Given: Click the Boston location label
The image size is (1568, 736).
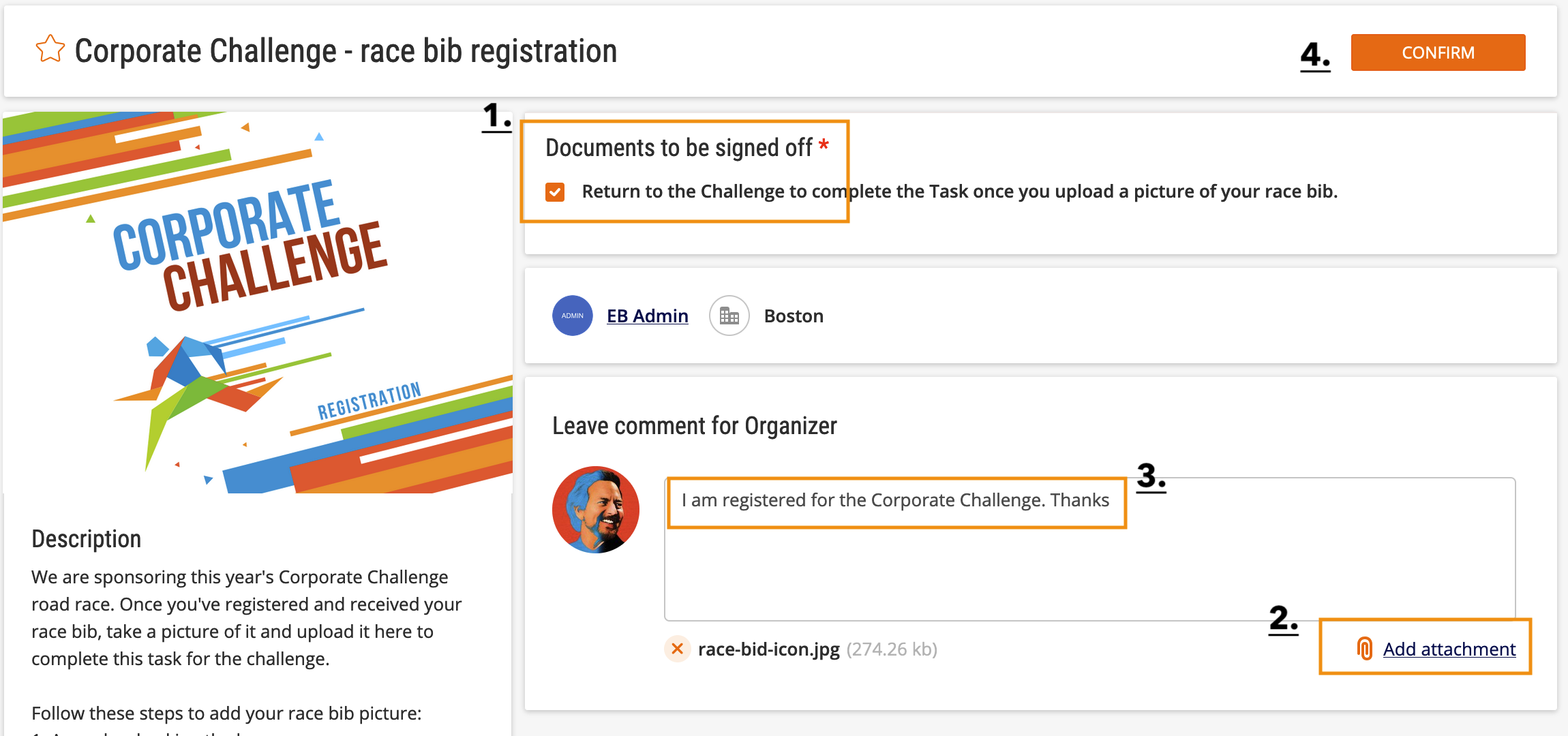Looking at the screenshot, I should (x=794, y=316).
